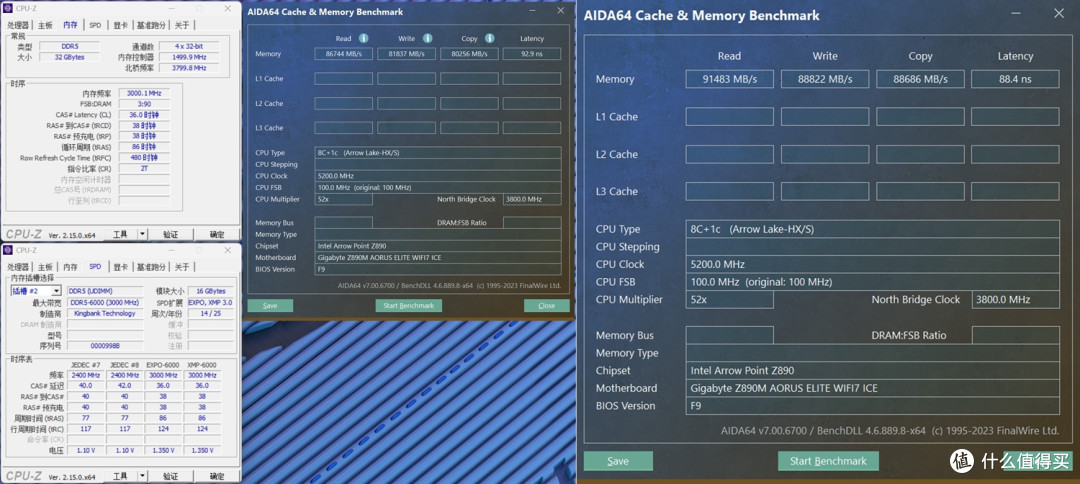Click the CPU-Z app icon in the SPD window title bar

click(8, 250)
